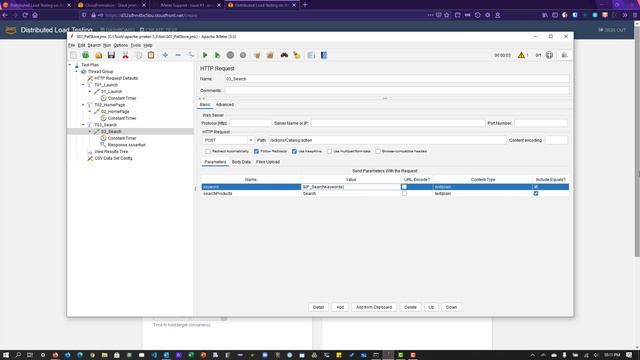Click the yellow warning log icon
This screenshot has height=360, width=640.
coord(521,55)
